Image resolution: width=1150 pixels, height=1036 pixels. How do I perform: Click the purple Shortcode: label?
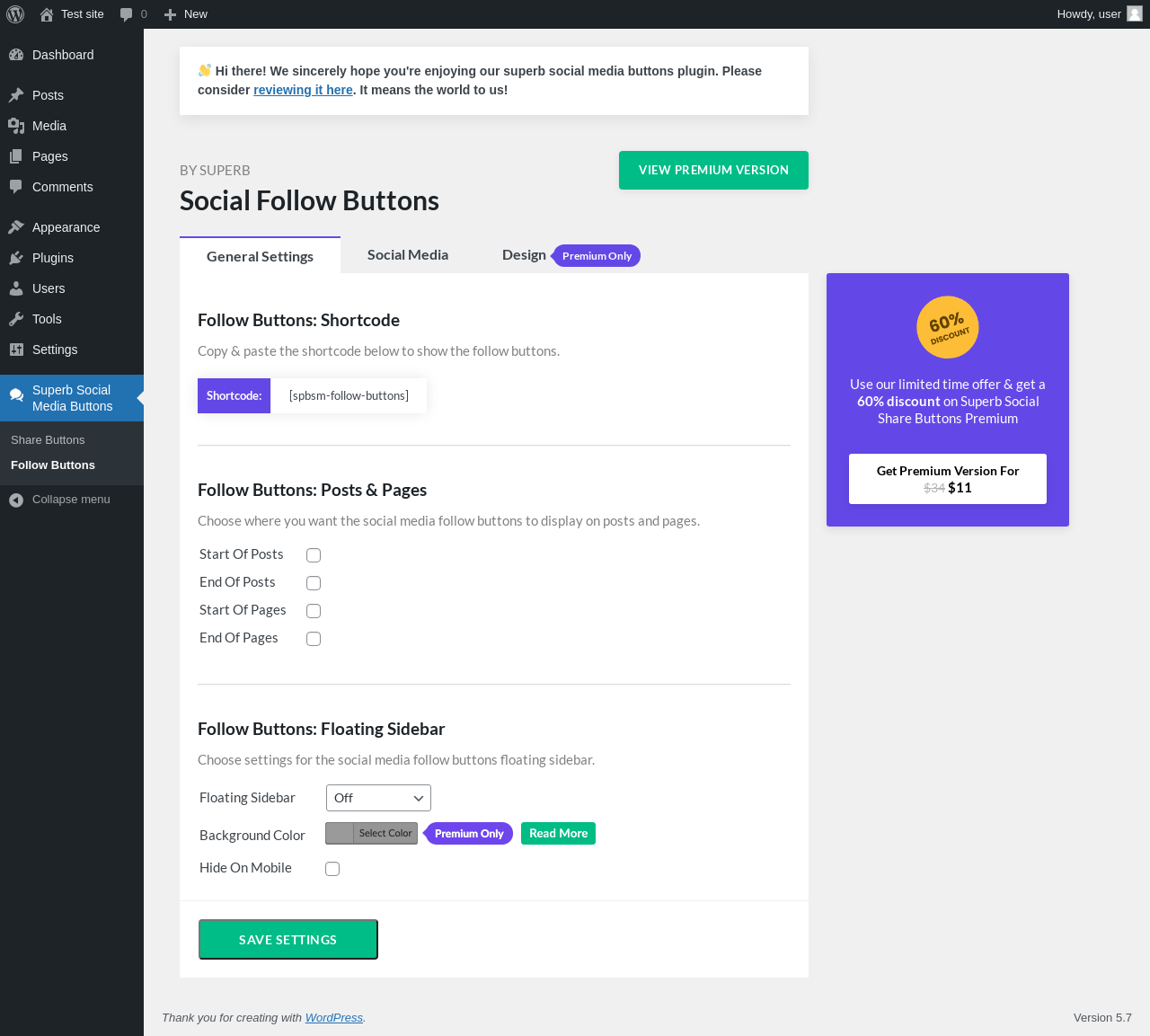234,395
